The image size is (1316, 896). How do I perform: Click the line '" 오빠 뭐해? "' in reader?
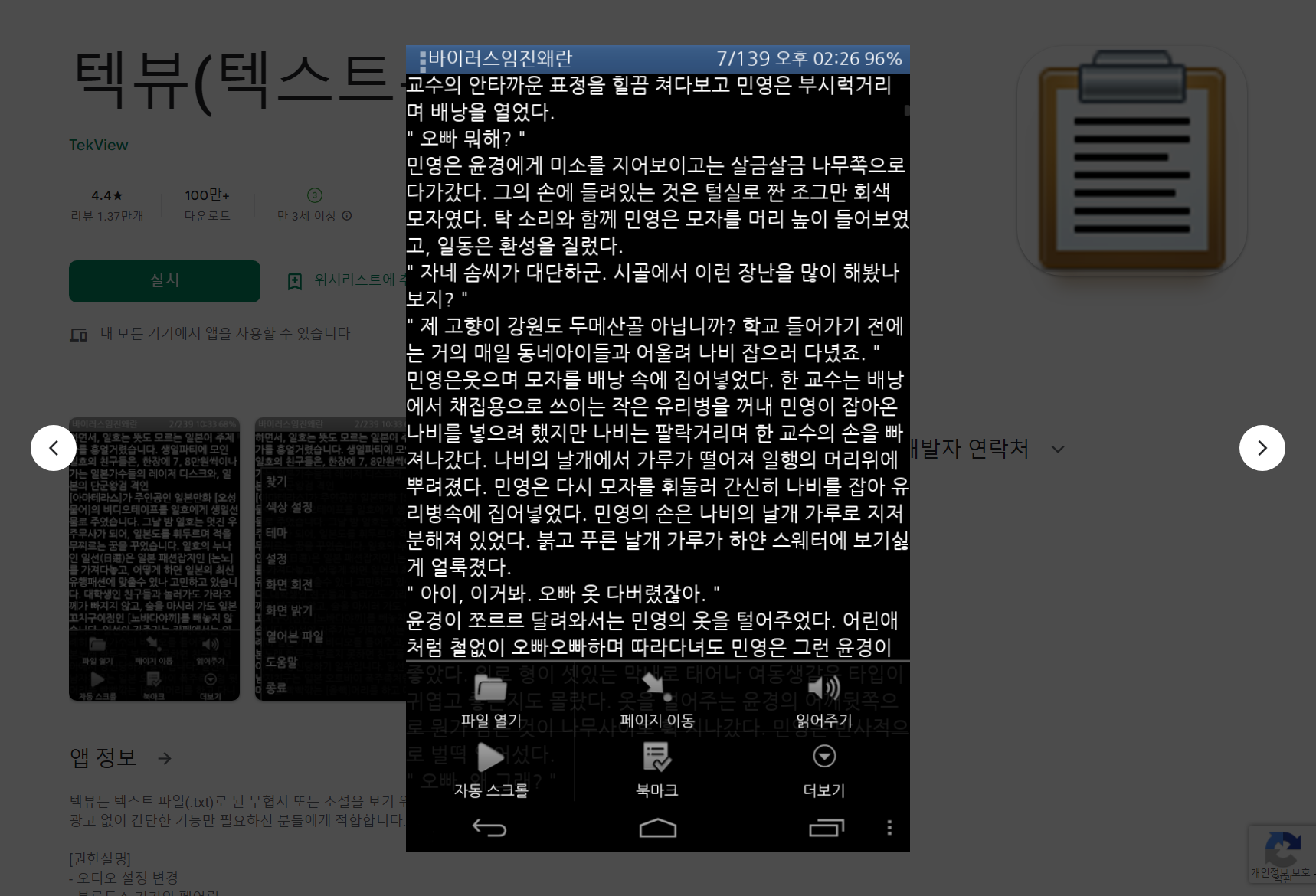pyautogui.click(x=466, y=139)
